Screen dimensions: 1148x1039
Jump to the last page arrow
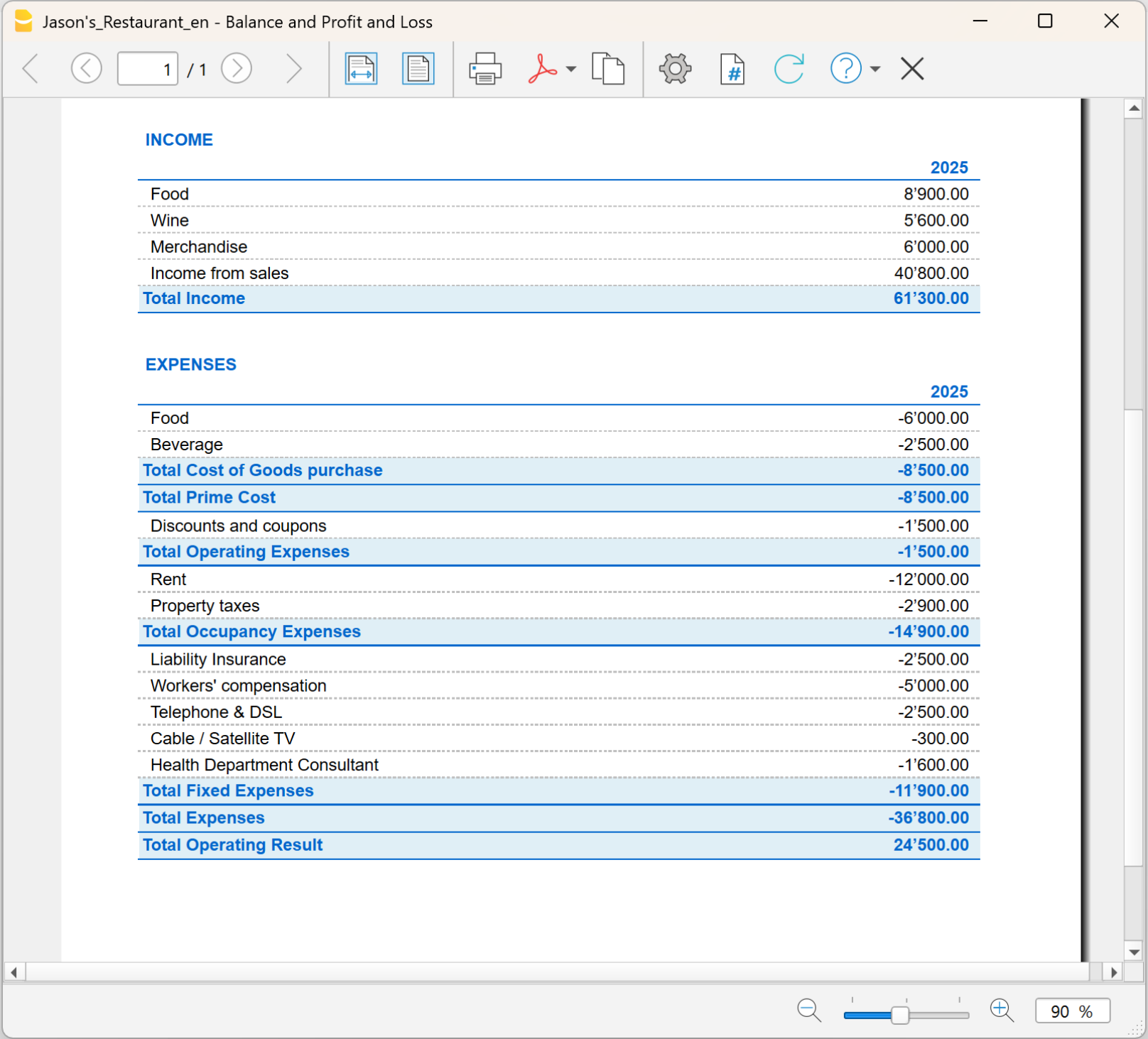(293, 69)
